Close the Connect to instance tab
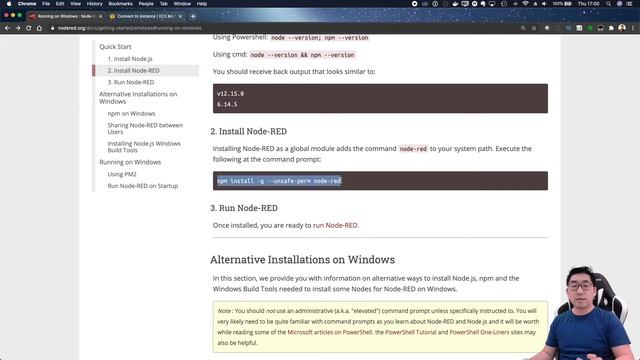This screenshot has height=360, width=640. point(180,16)
